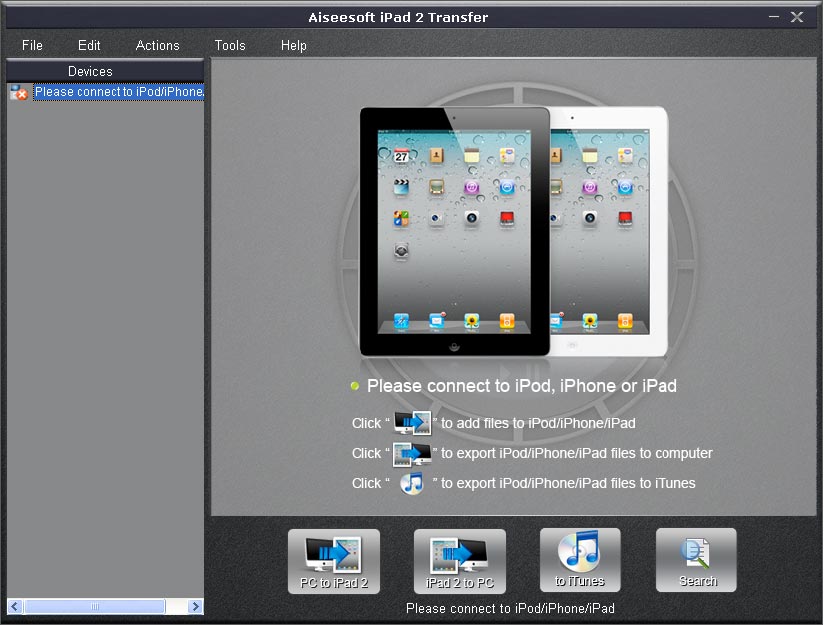Screen dimensions: 824x625
Task: Click the iPad 2 to PC button
Action: pyautogui.click(x=460, y=561)
